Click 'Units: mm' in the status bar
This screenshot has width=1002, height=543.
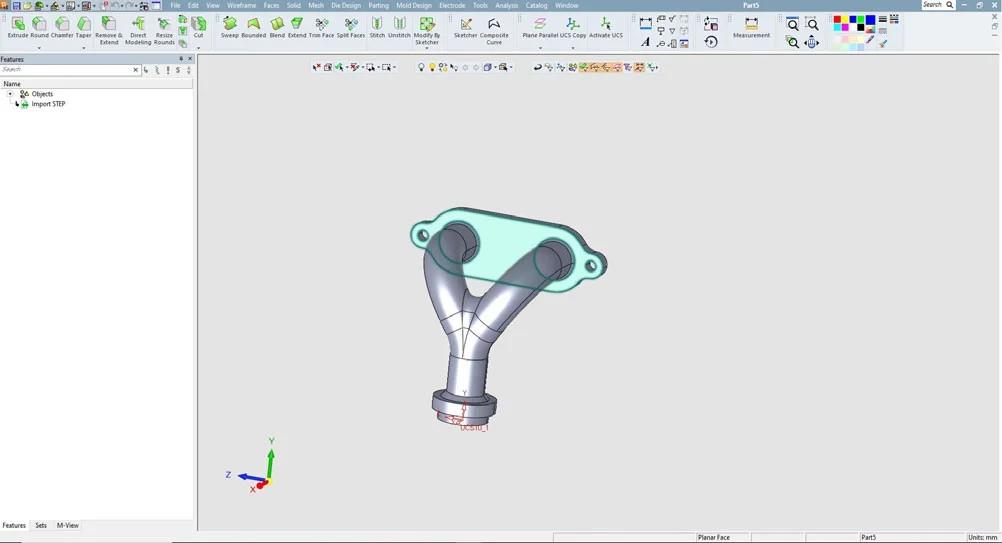pyautogui.click(x=983, y=537)
